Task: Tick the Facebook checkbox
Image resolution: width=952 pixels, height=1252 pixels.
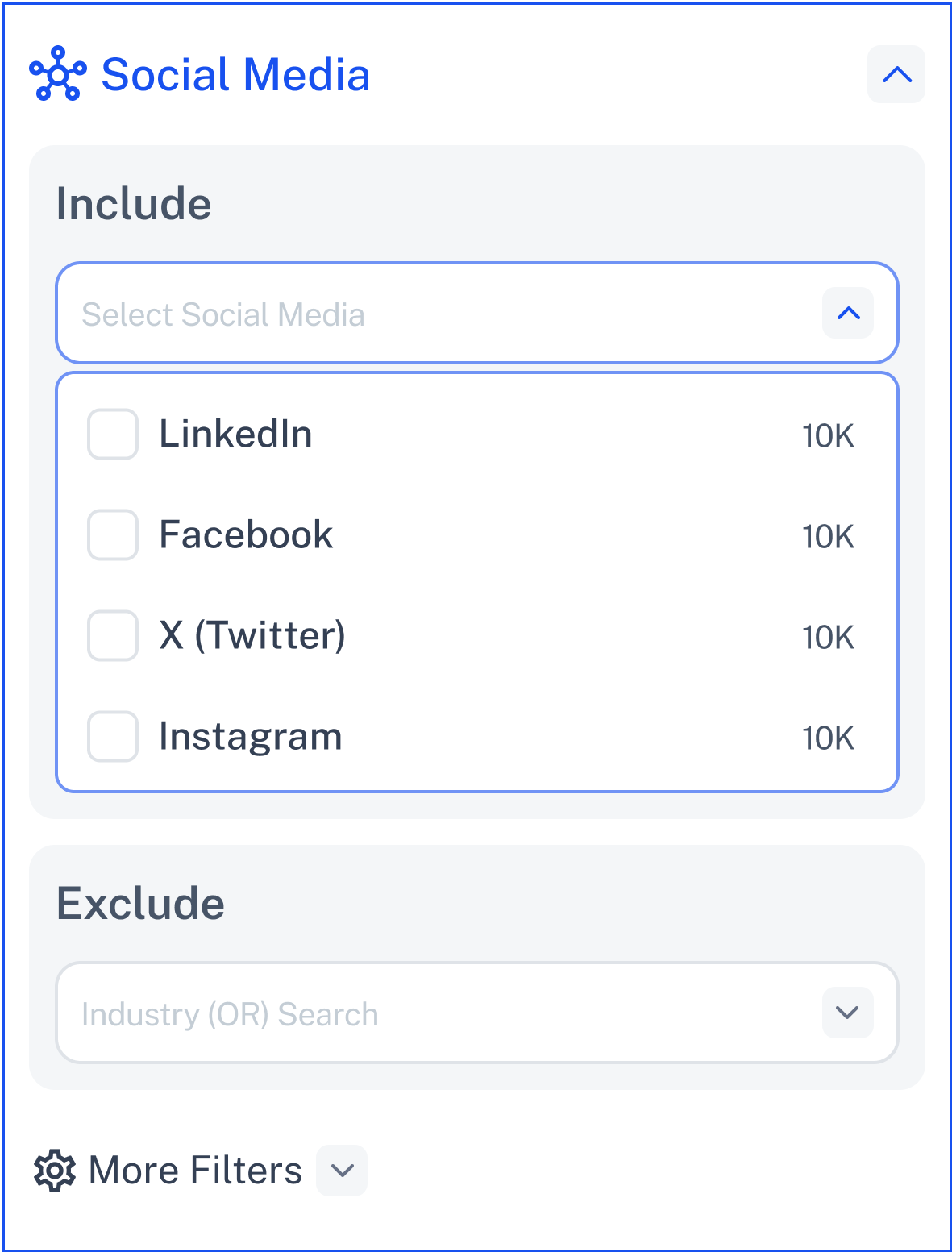Action: [x=113, y=534]
